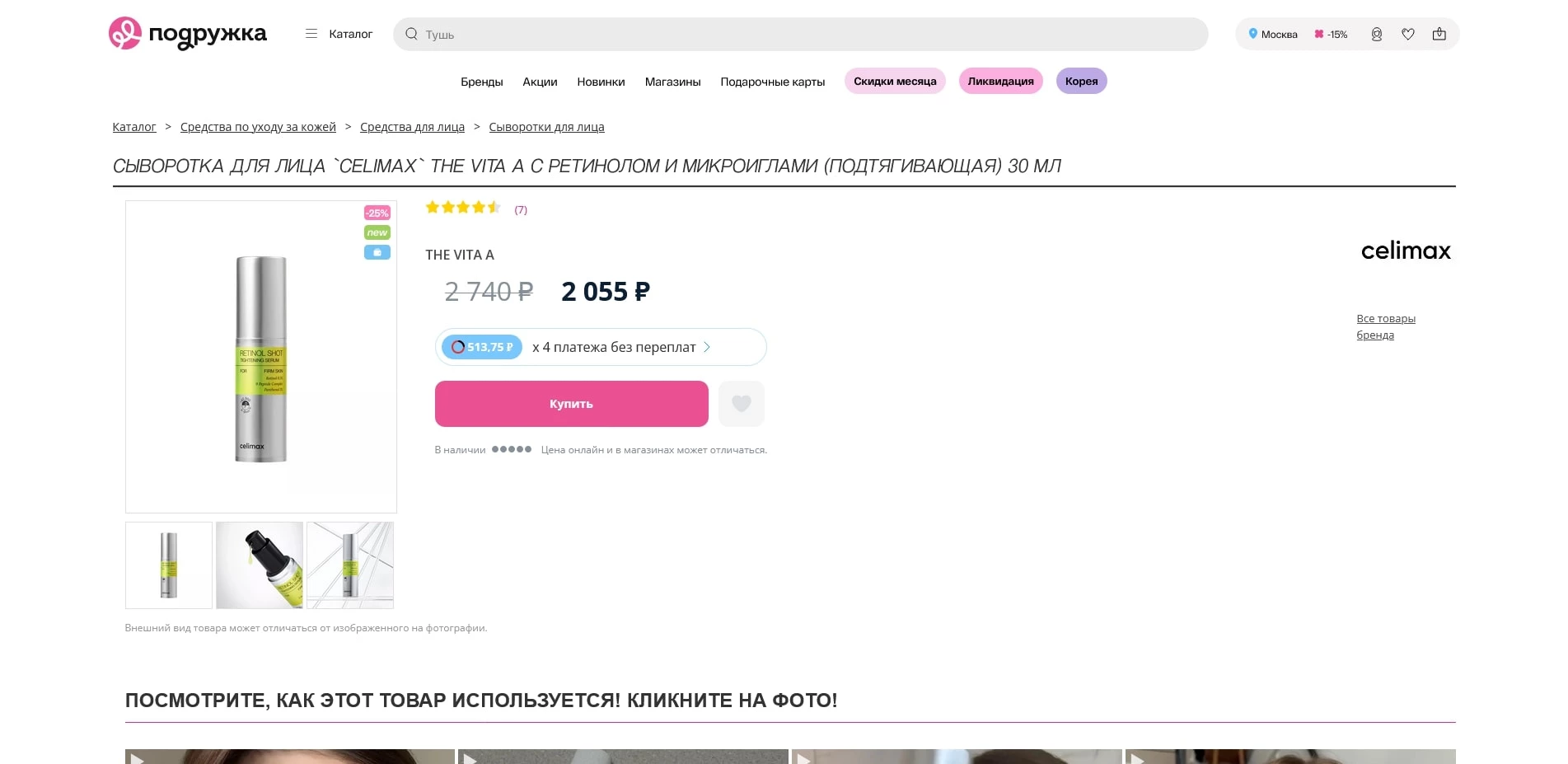1568x764 pixels.
Task: Expand the 4-payment installment details chevron
Action: [707, 347]
